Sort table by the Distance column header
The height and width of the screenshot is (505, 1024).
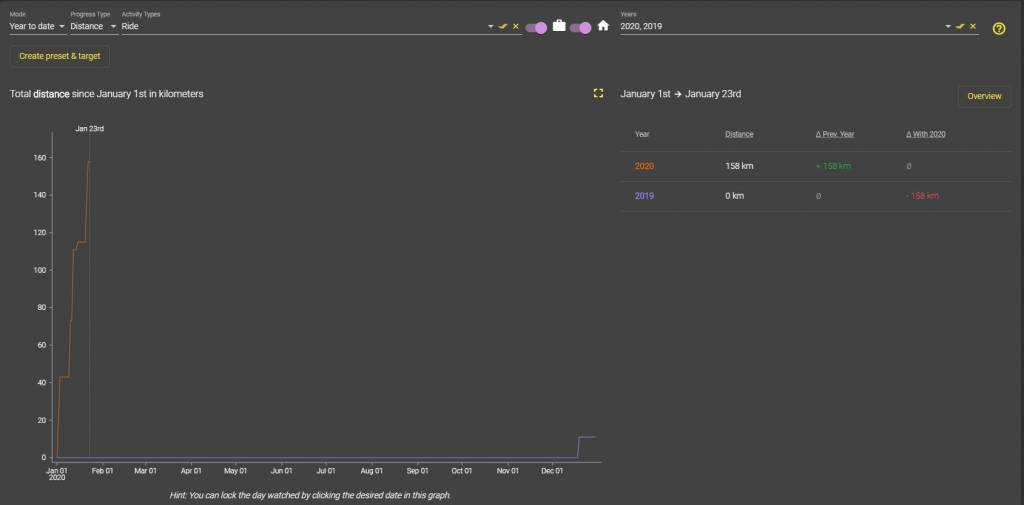(739, 134)
